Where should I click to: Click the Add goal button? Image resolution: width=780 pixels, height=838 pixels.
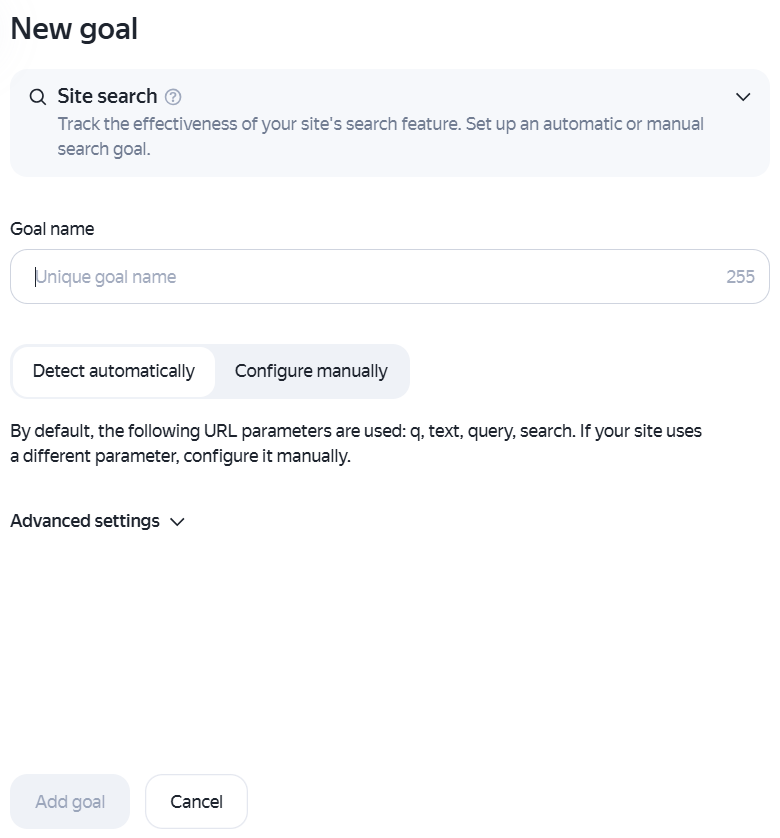tap(70, 802)
